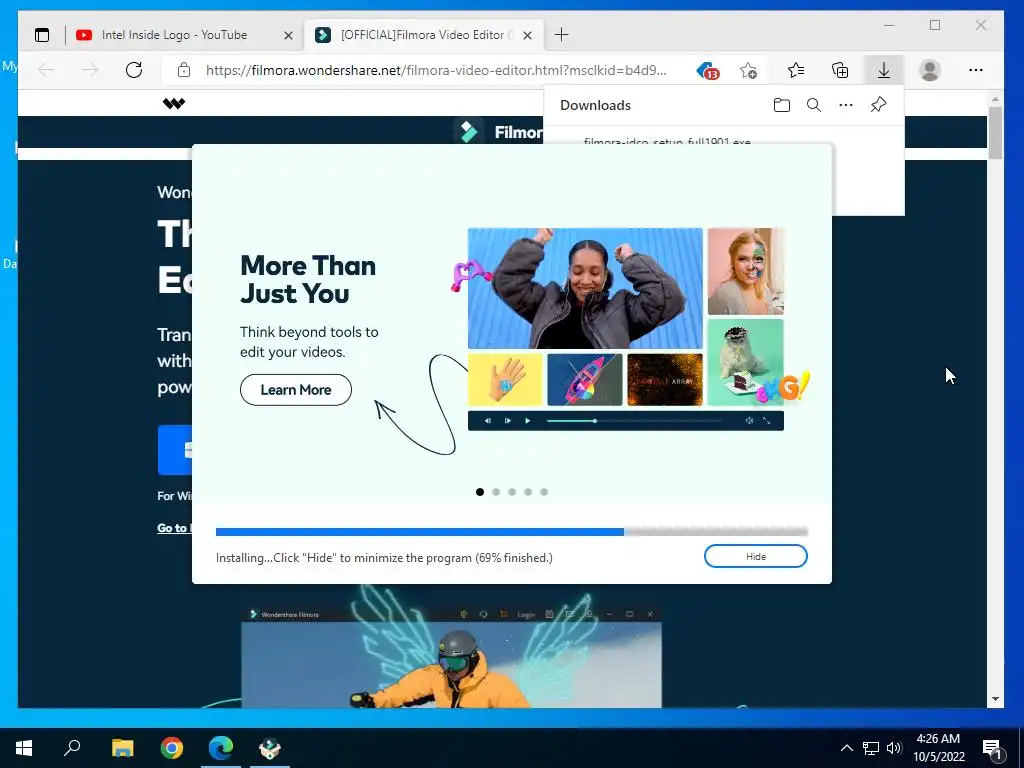Image resolution: width=1024 pixels, height=768 pixels.
Task: Select the third carousel dot
Action: coord(512,492)
